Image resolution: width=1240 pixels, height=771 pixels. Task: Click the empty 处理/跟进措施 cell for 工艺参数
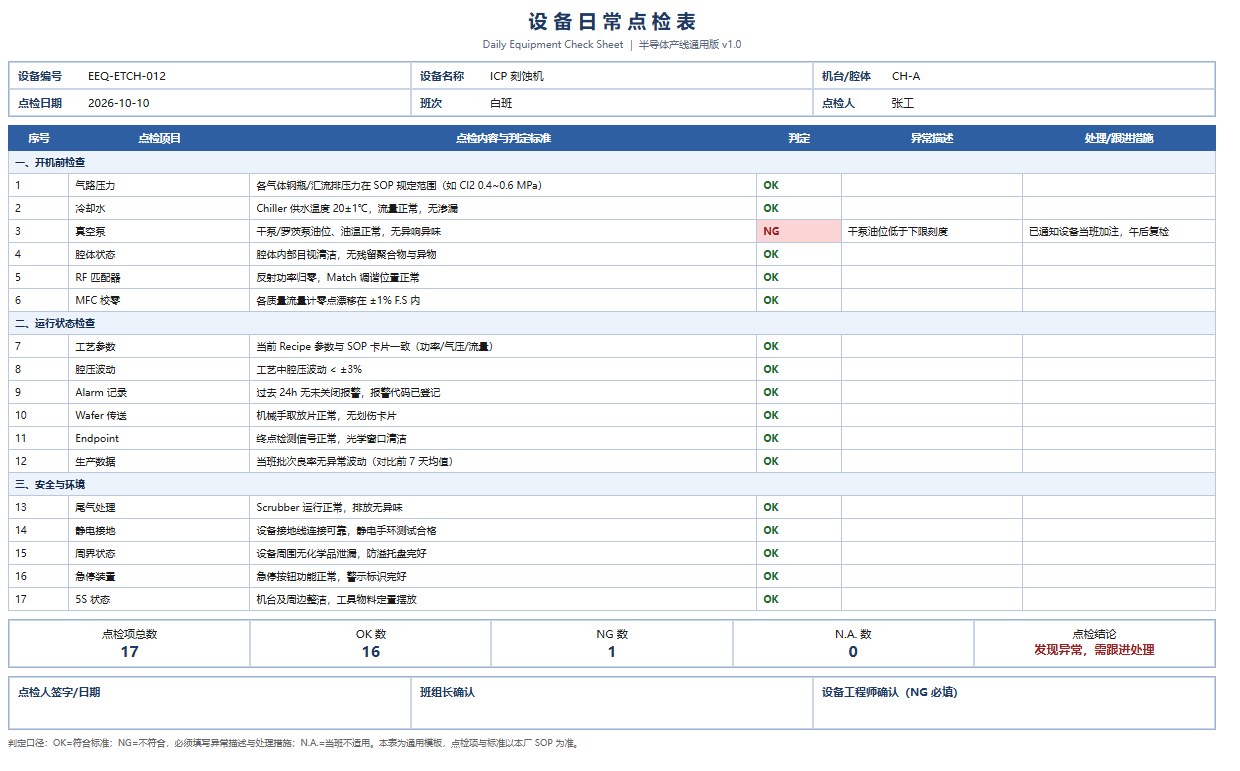point(1119,346)
